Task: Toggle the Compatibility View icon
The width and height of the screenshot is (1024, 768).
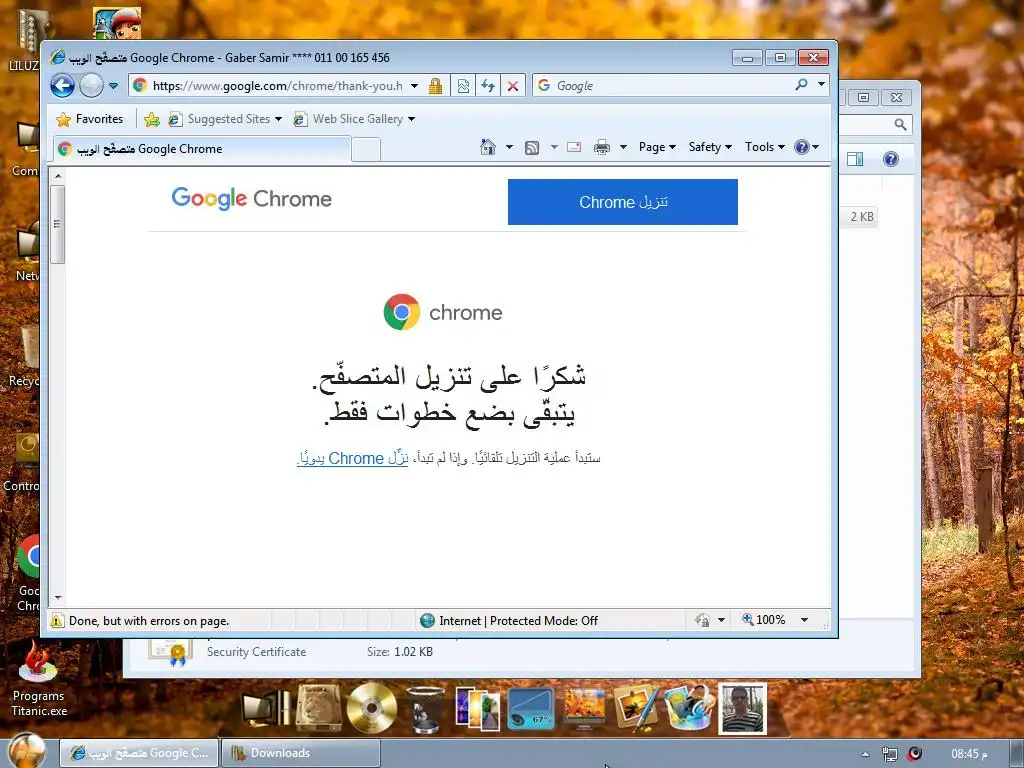Action: [463, 86]
